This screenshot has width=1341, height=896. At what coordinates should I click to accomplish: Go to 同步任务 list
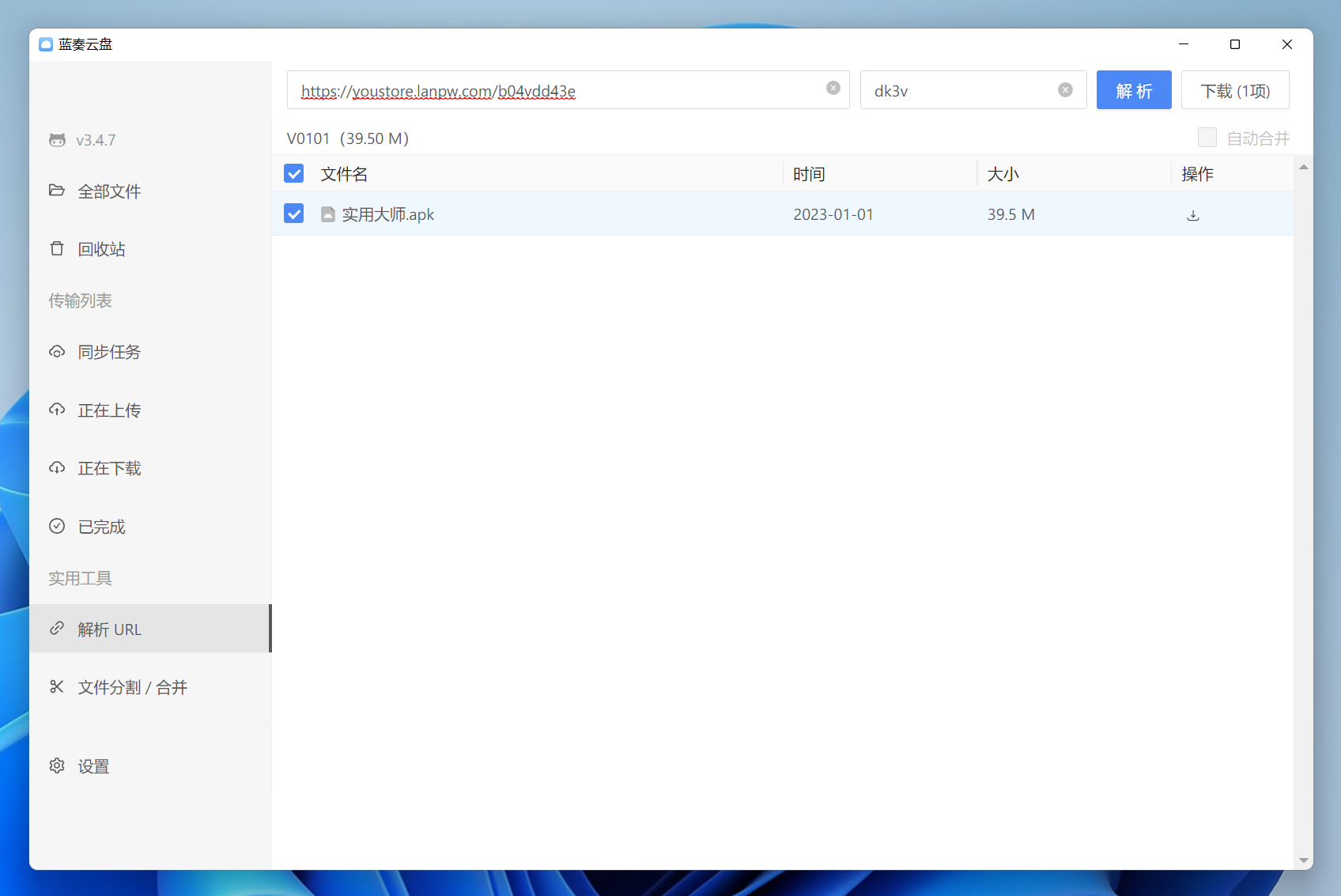coord(150,352)
